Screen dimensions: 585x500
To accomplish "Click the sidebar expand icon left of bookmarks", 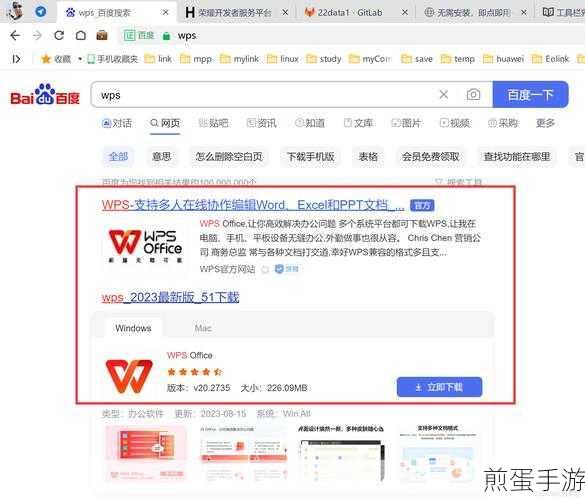I will pyautogui.click(x=16, y=59).
